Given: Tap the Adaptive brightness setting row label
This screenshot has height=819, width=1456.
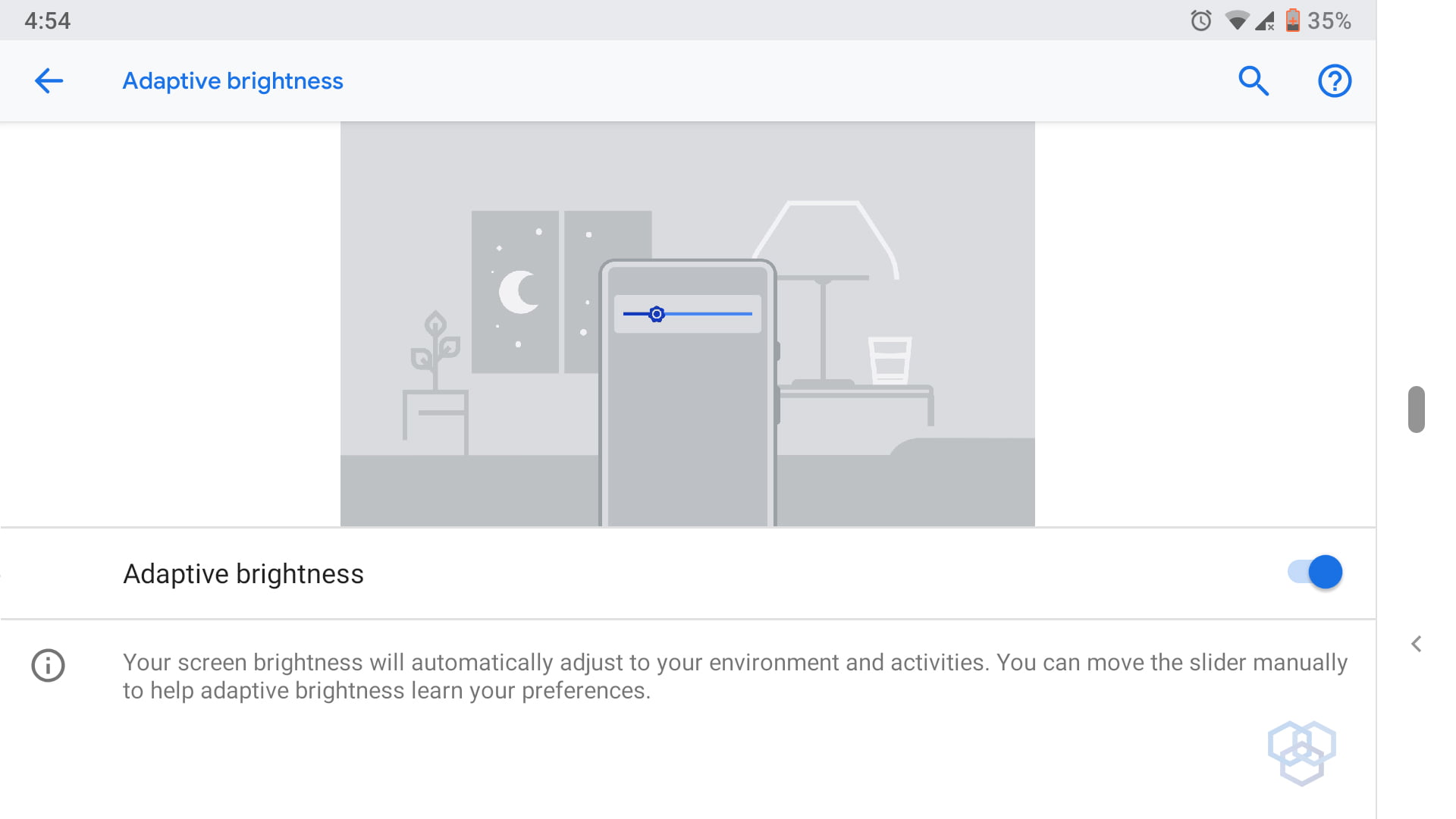Looking at the screenshot, I should click(243, 574).
